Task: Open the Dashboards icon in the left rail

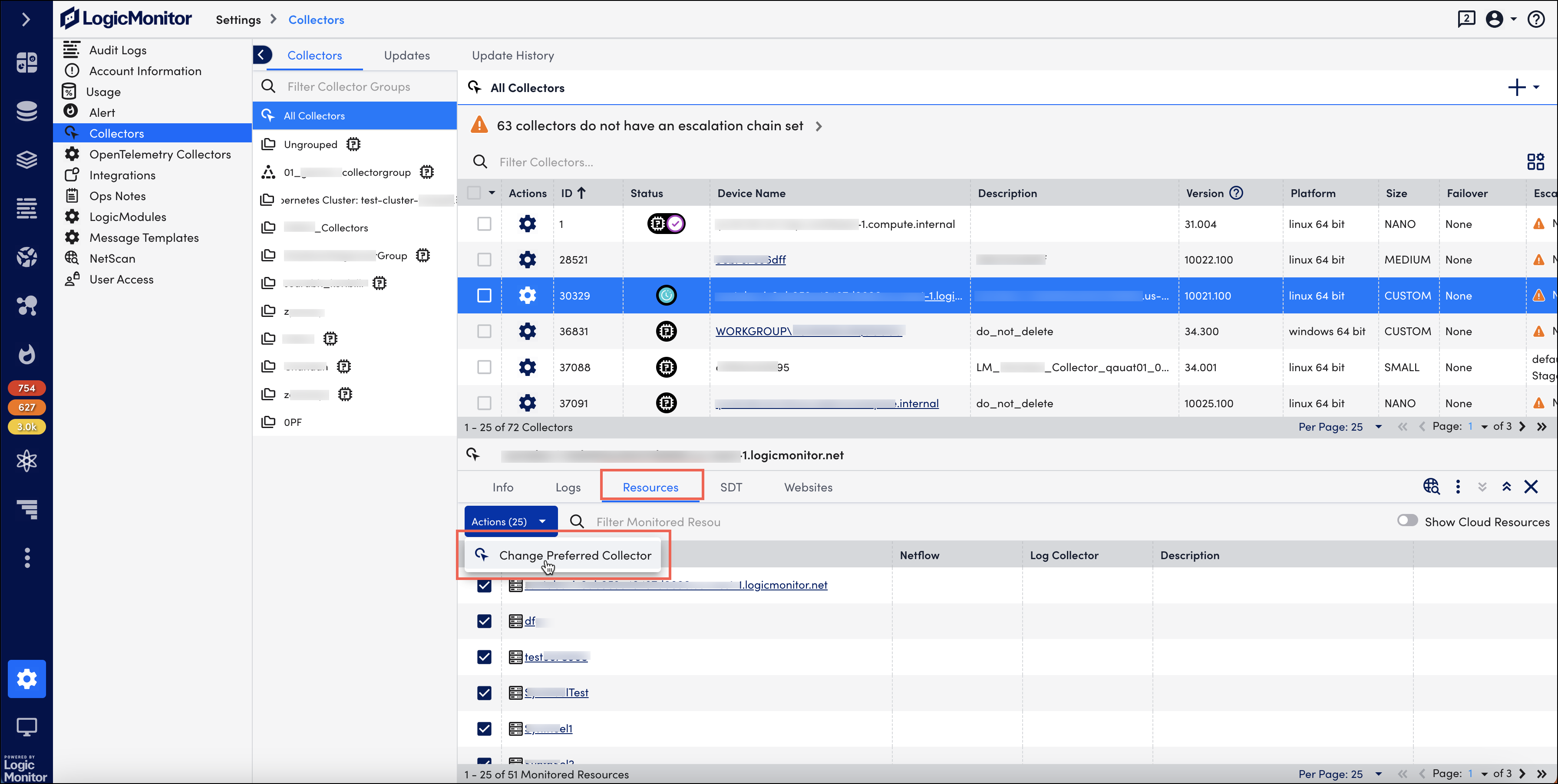Action: [26, 62]
